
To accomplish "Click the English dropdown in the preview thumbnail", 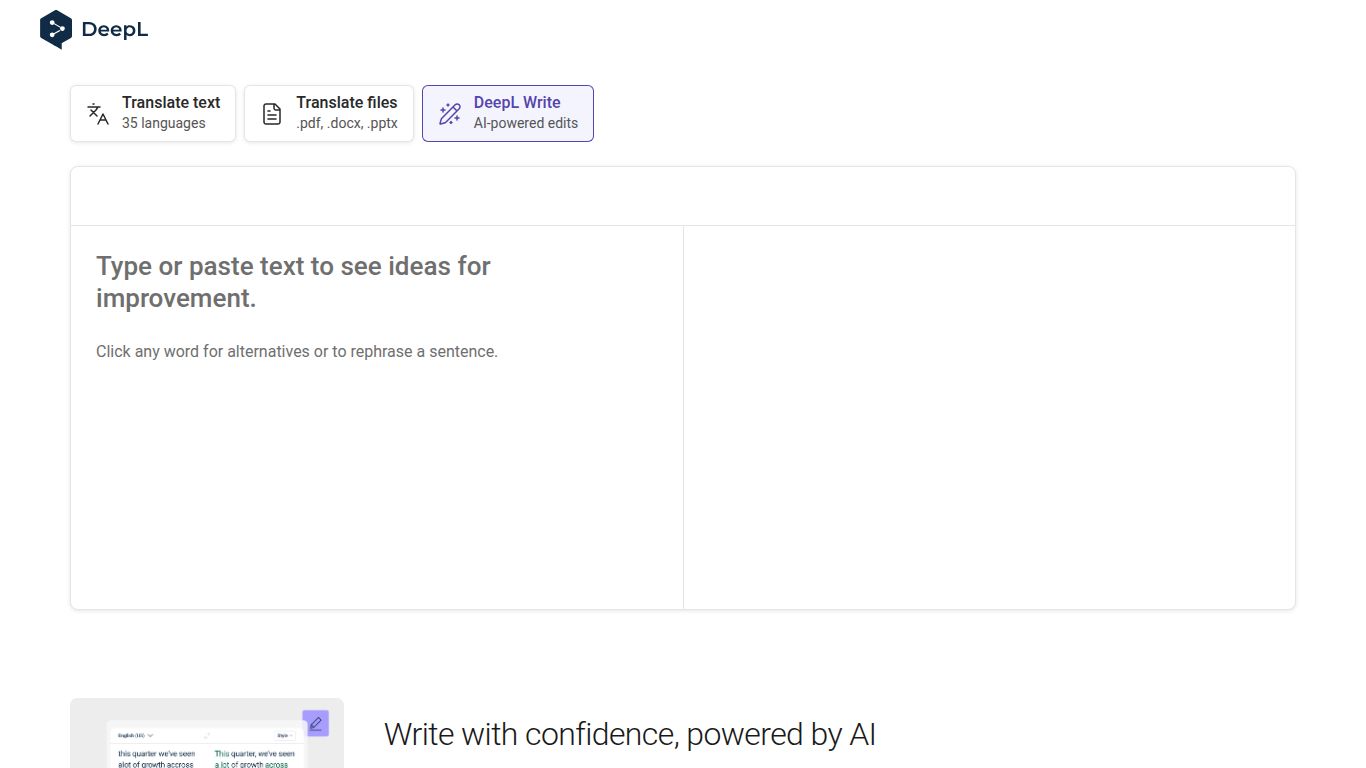I will (x=129, y=735).
